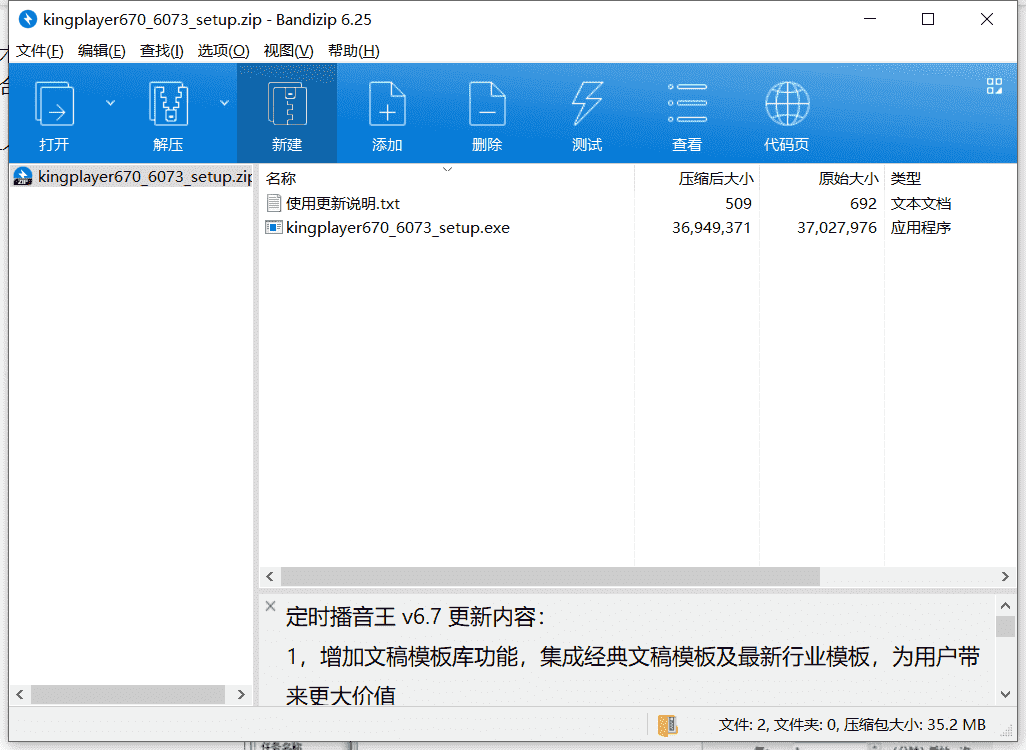Click the status text 文件: 2, 文件夹: 0

[777, 724]
